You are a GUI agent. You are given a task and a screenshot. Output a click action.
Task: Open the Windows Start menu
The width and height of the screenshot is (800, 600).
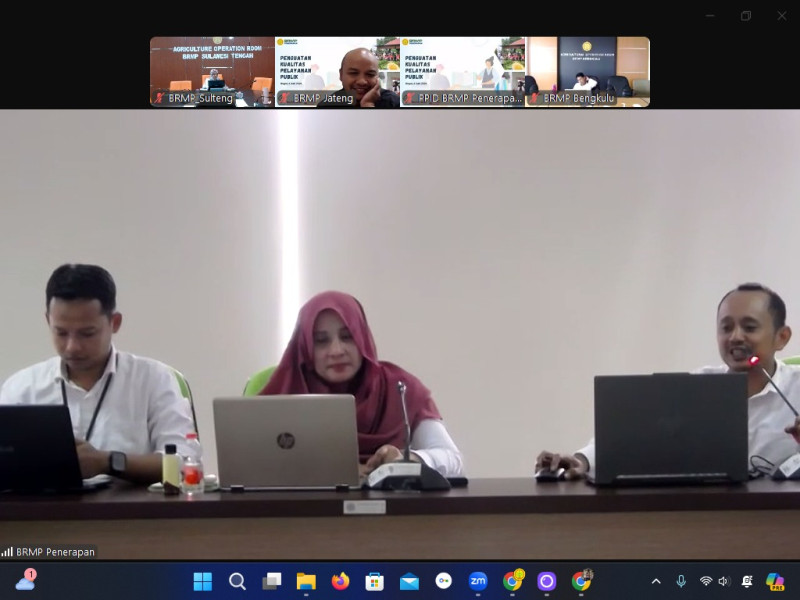202,581
